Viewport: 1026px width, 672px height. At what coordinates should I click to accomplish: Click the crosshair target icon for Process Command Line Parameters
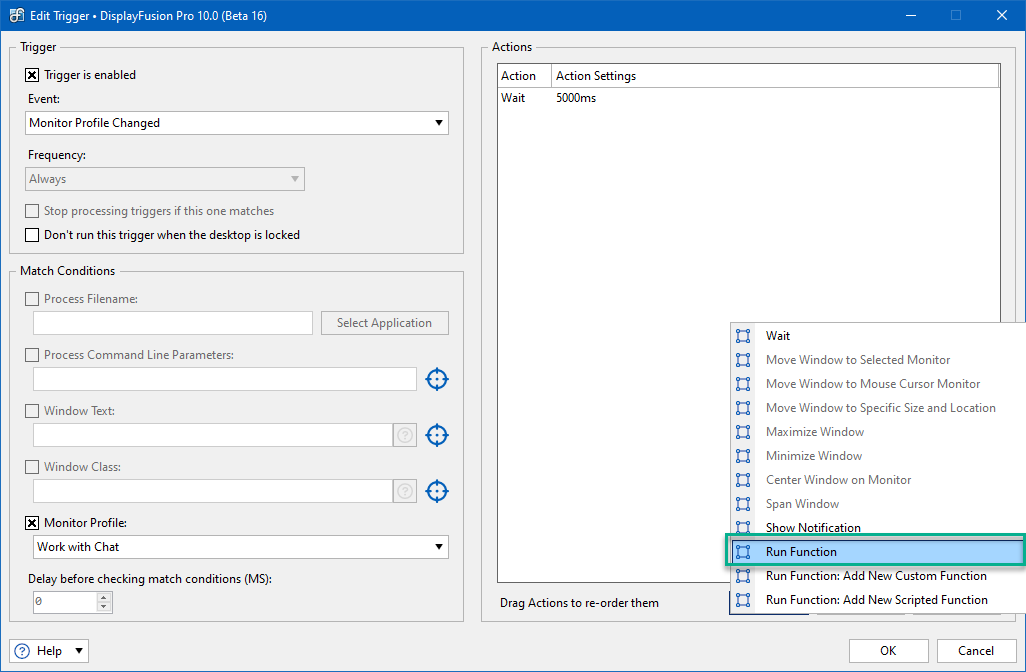436,379
